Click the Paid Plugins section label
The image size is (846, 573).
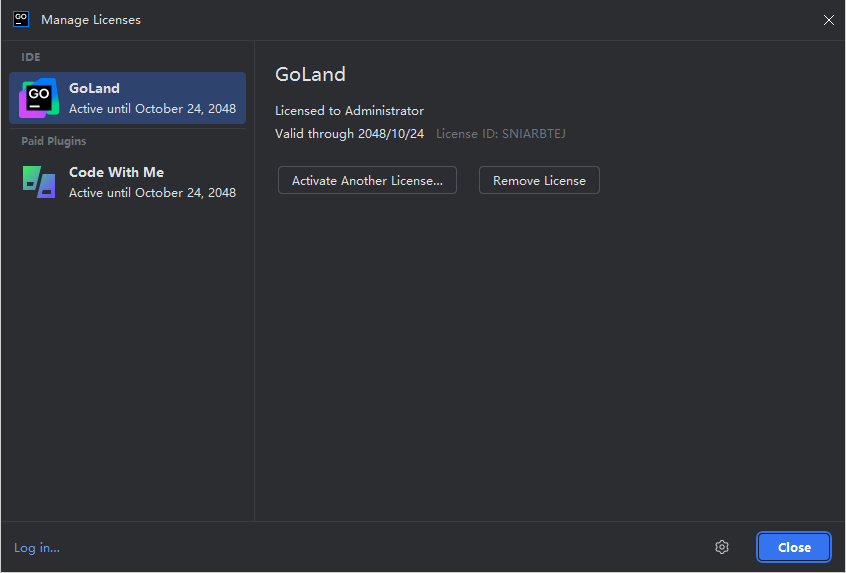(53, 141)
